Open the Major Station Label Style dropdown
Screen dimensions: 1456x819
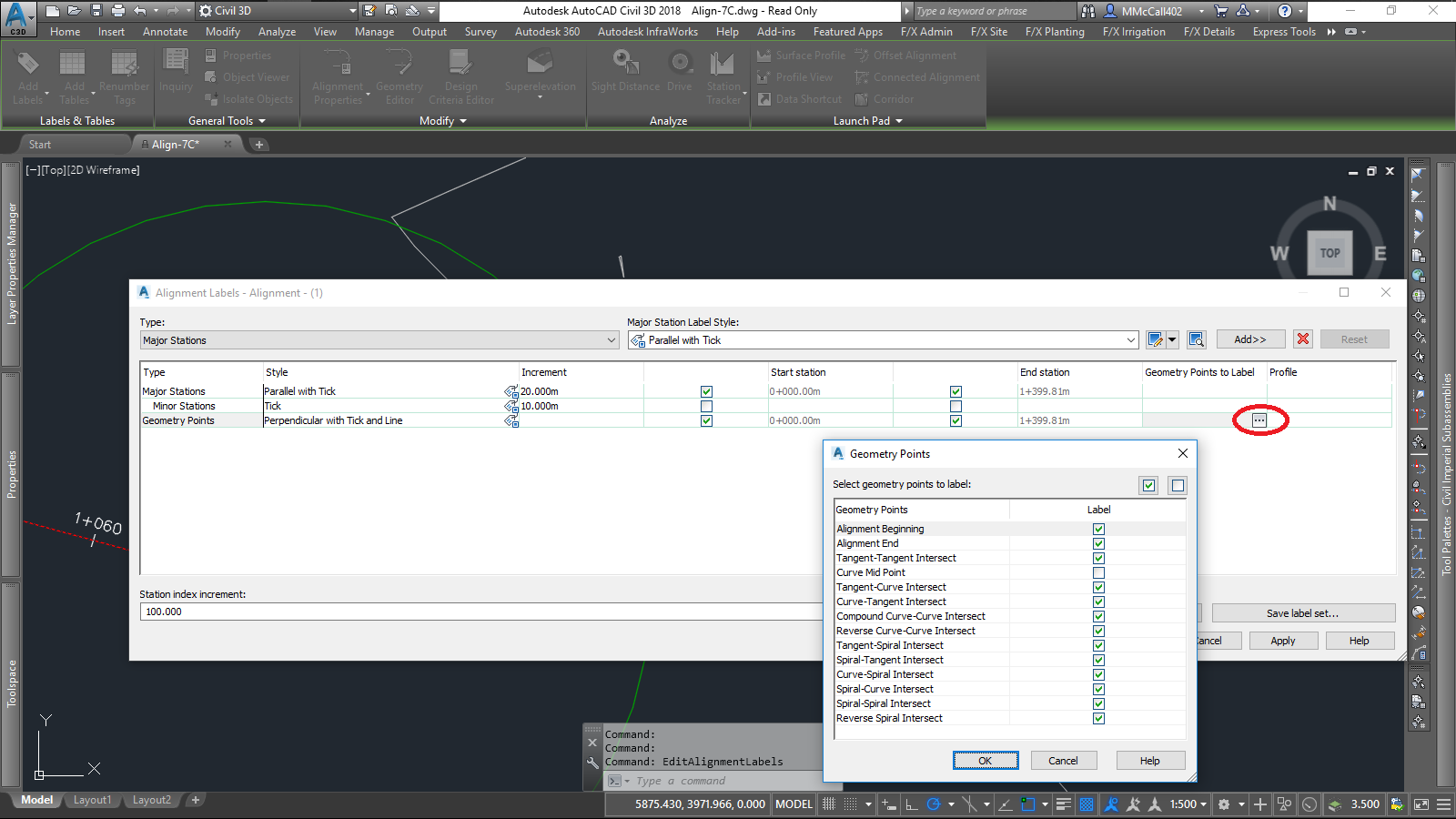tap(884, 340)
